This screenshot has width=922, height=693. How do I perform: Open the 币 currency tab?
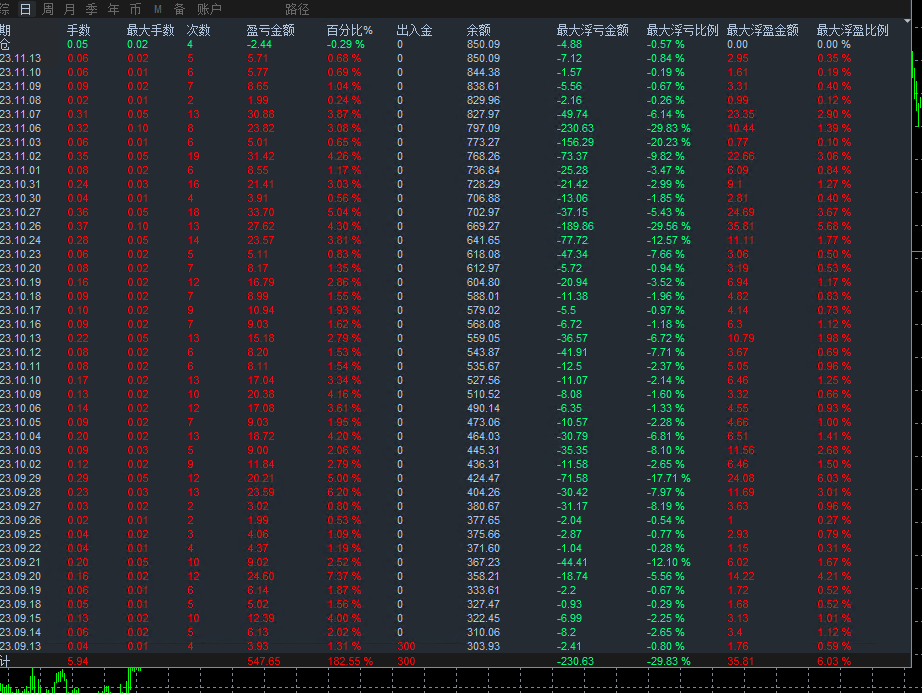[135, 9]
